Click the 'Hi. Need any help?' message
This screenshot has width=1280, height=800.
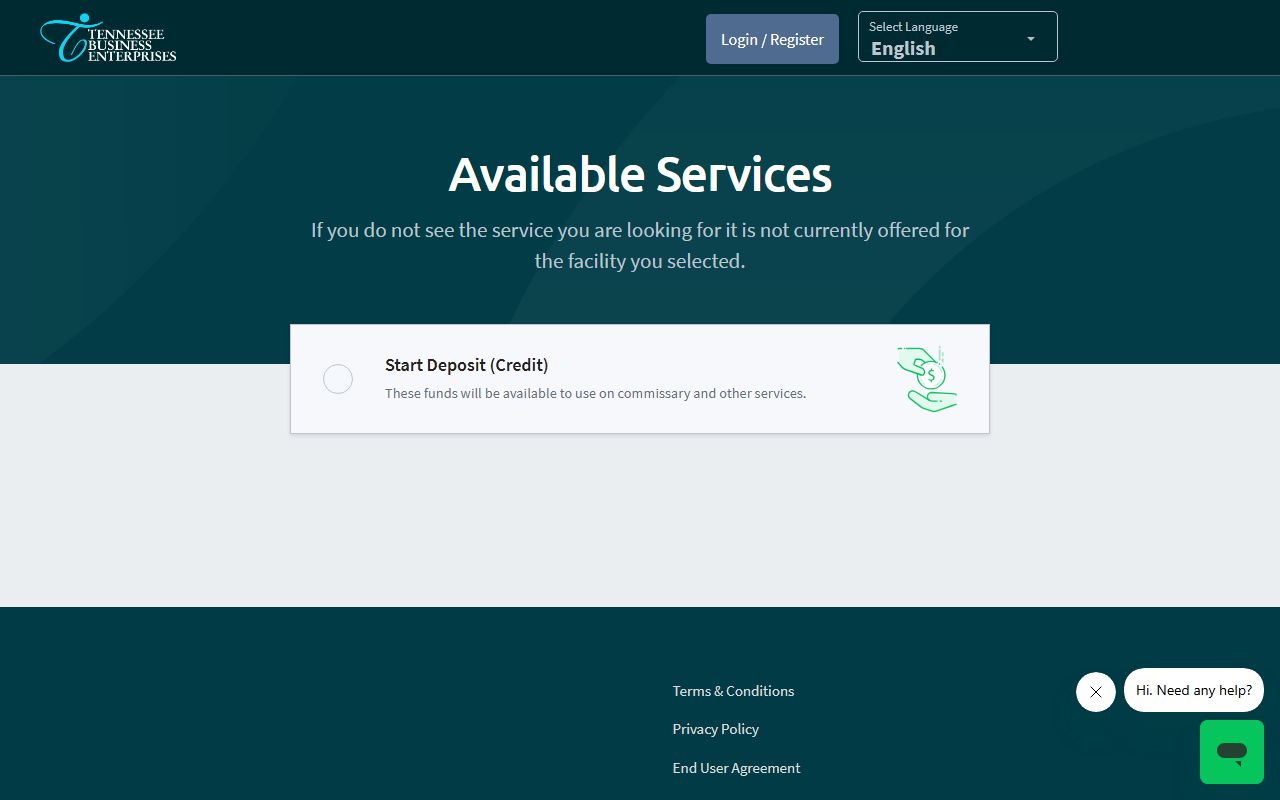1194,690
